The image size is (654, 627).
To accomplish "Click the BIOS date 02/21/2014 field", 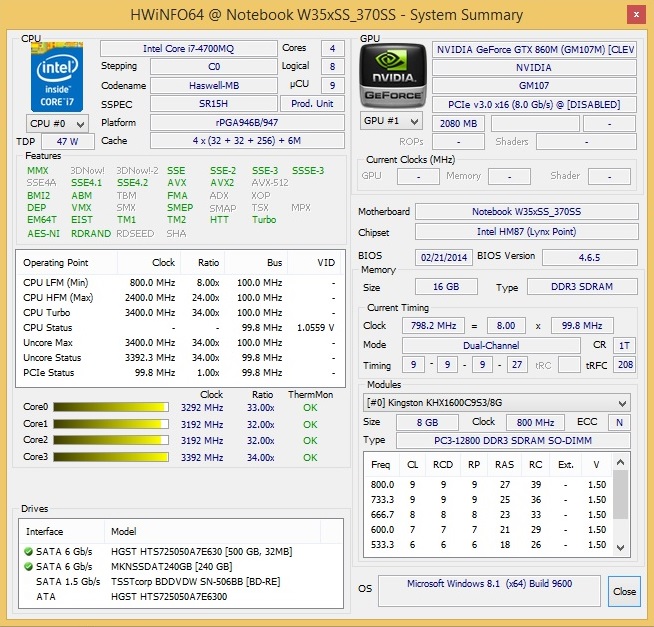I will point(443,257).
